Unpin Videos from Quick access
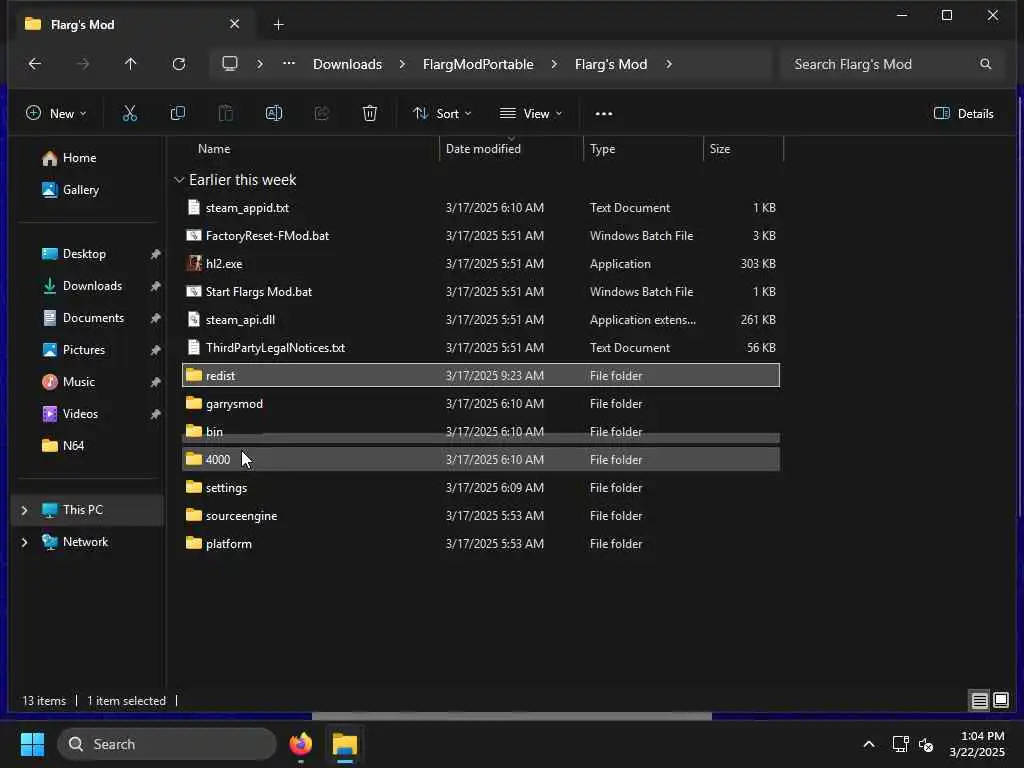1024x768 pixels. click(x=155, y=414)
